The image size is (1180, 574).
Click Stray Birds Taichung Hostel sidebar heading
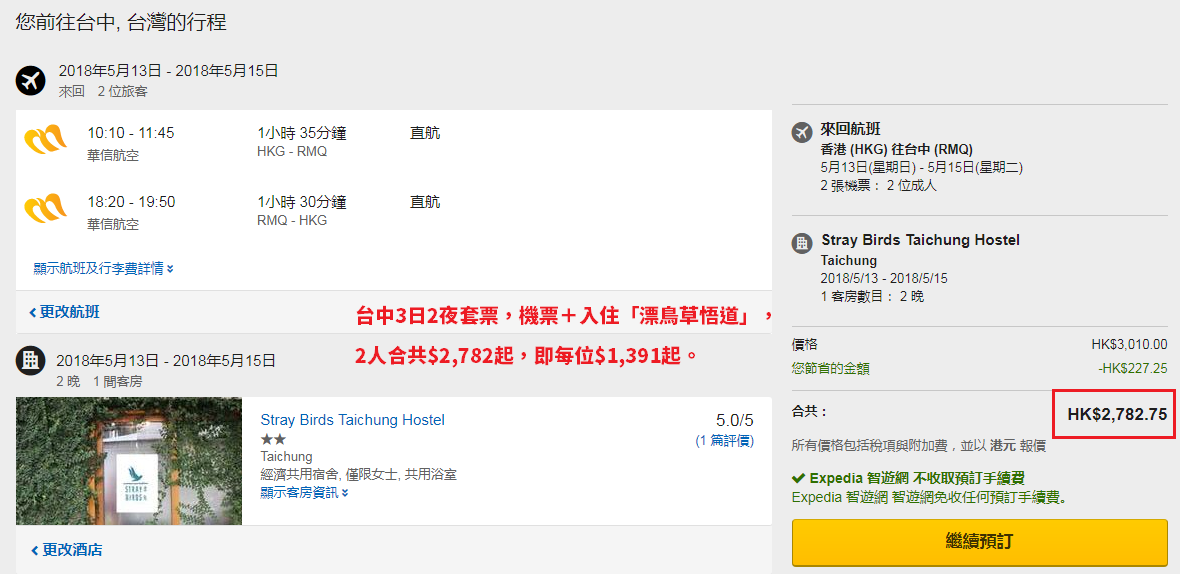(920, 241)
